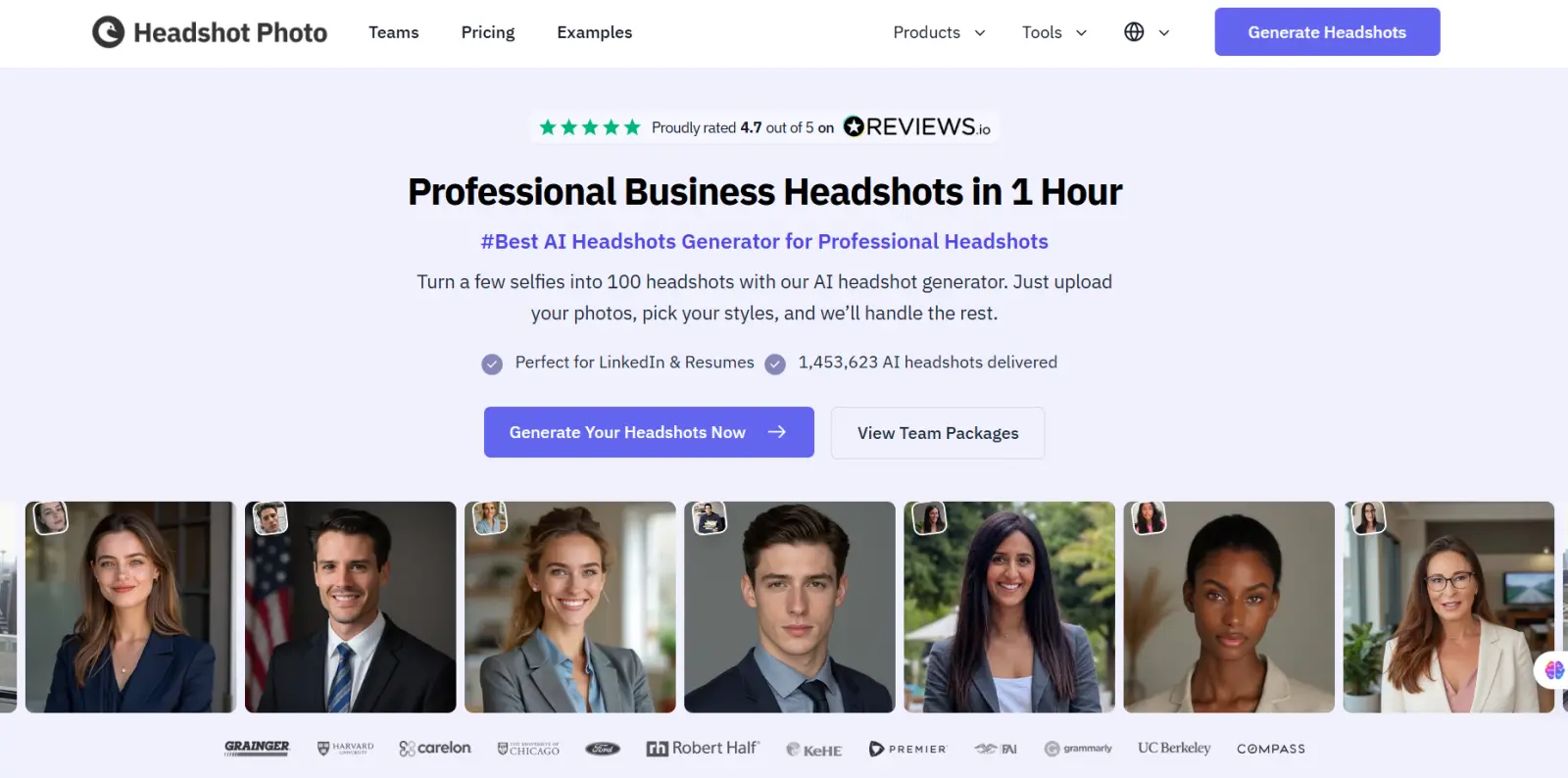Select headshot of man with dark gray backdrop
The width and height of the screenshot is (1568, 778).
coord(790,608)
